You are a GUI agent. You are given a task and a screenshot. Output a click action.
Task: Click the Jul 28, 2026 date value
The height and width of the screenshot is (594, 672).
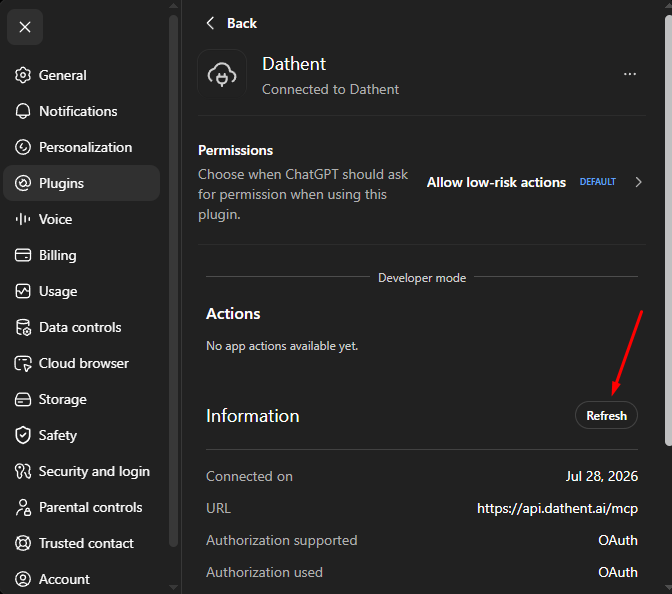point(601,476)
